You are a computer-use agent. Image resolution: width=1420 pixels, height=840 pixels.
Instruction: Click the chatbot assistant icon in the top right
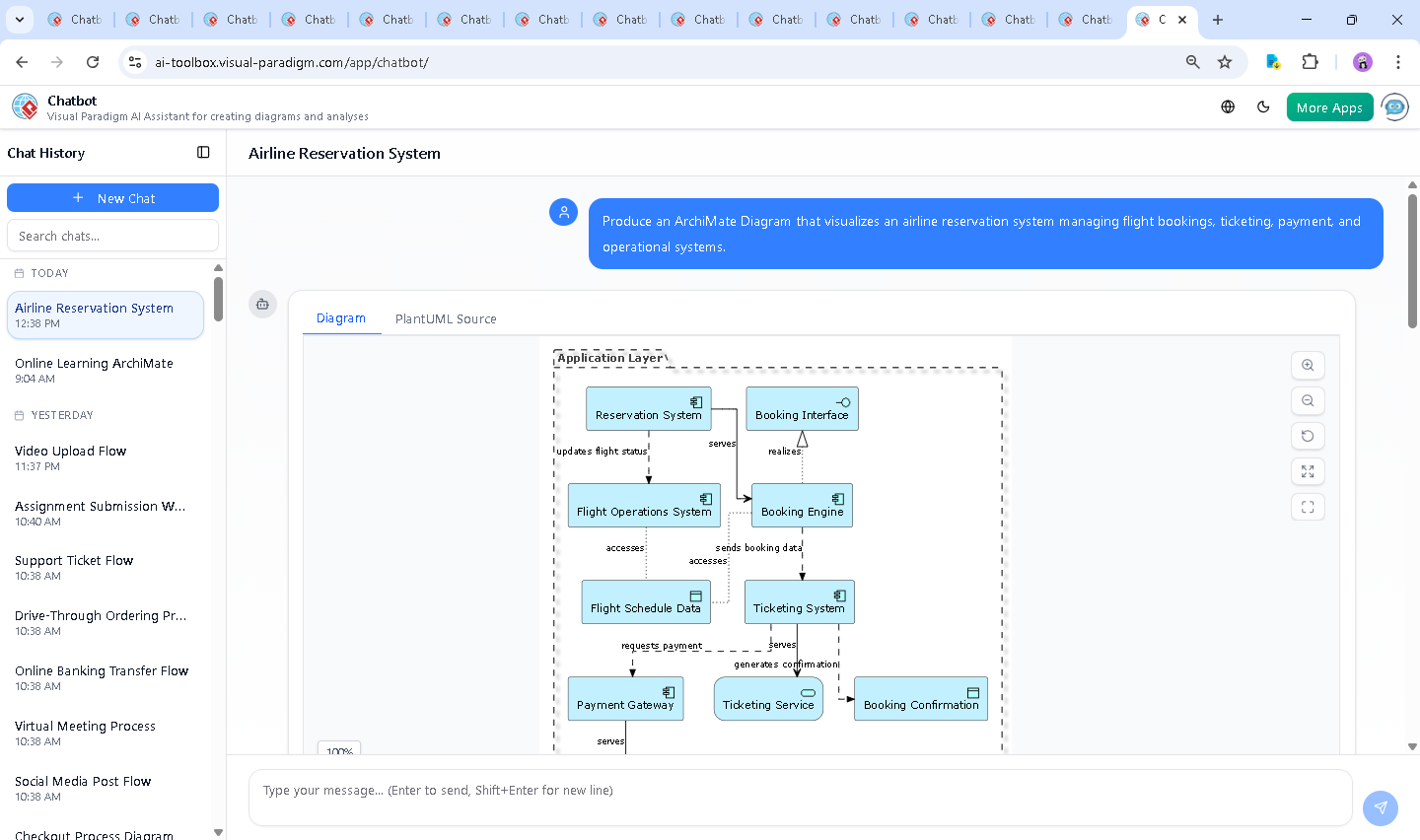pyautogui.click(x=1394, y=106)
